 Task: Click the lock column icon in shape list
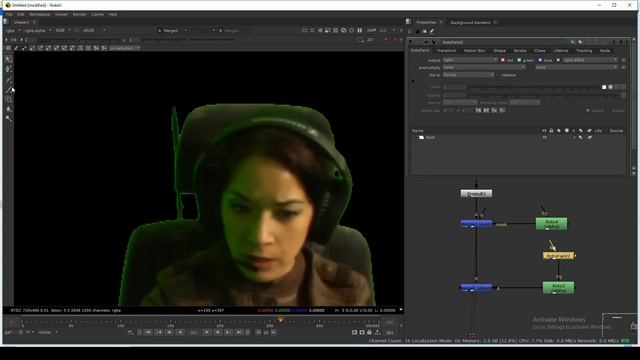tap(551, 131)
